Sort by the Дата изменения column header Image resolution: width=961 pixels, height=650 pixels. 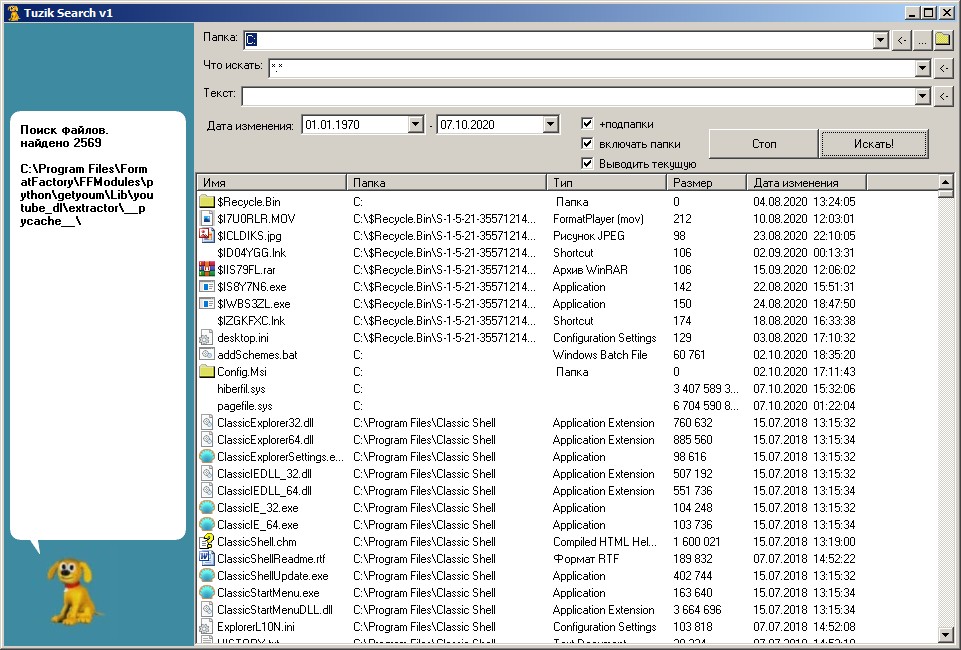click(806, 183)
